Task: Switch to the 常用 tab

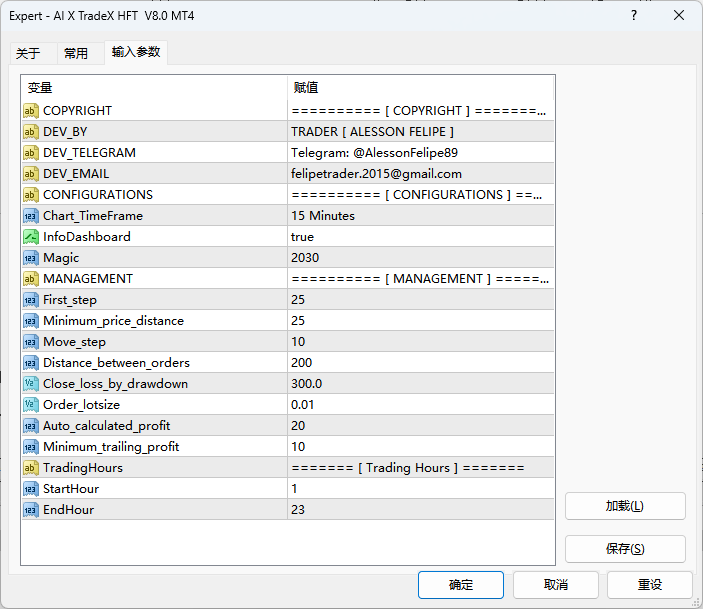Action: tap(76, 54)
